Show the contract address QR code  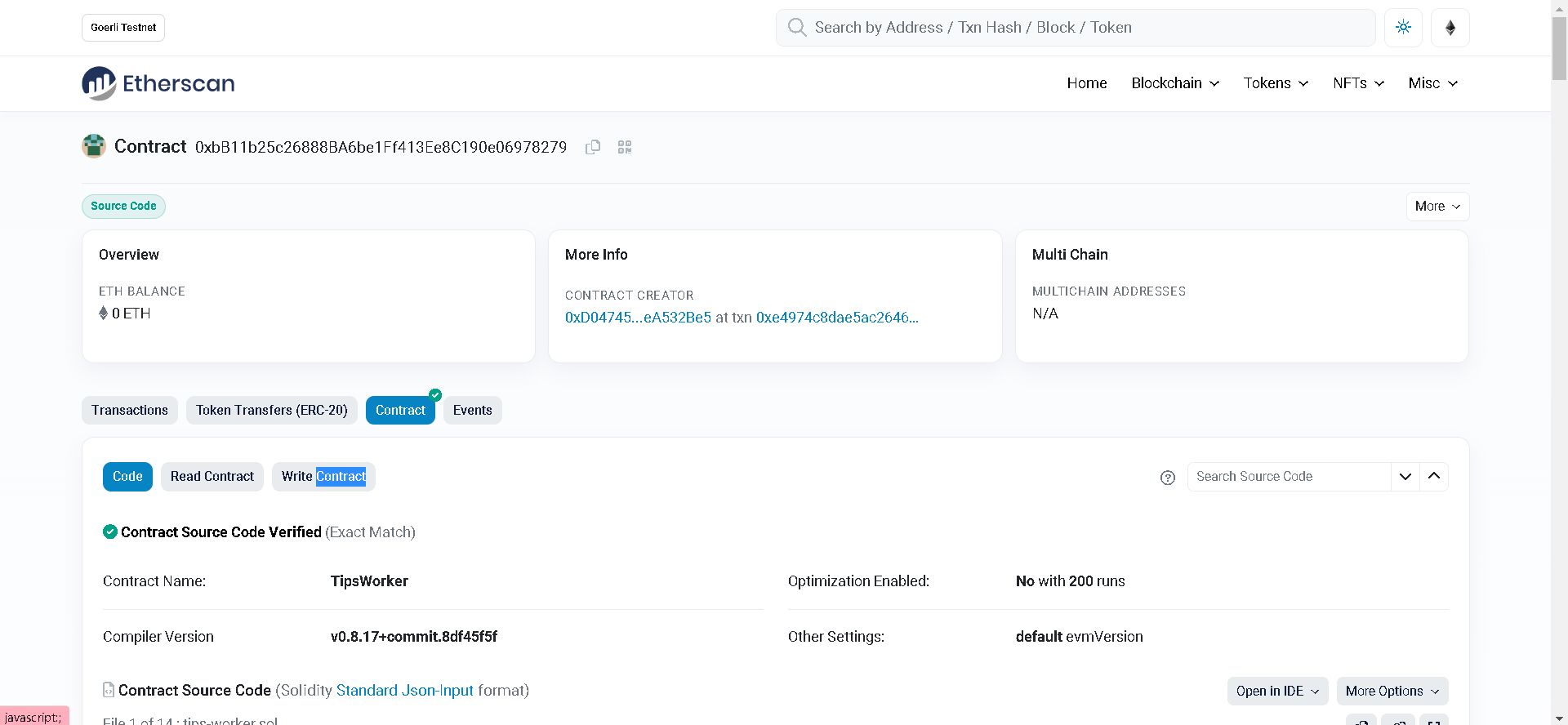point(625,147)
